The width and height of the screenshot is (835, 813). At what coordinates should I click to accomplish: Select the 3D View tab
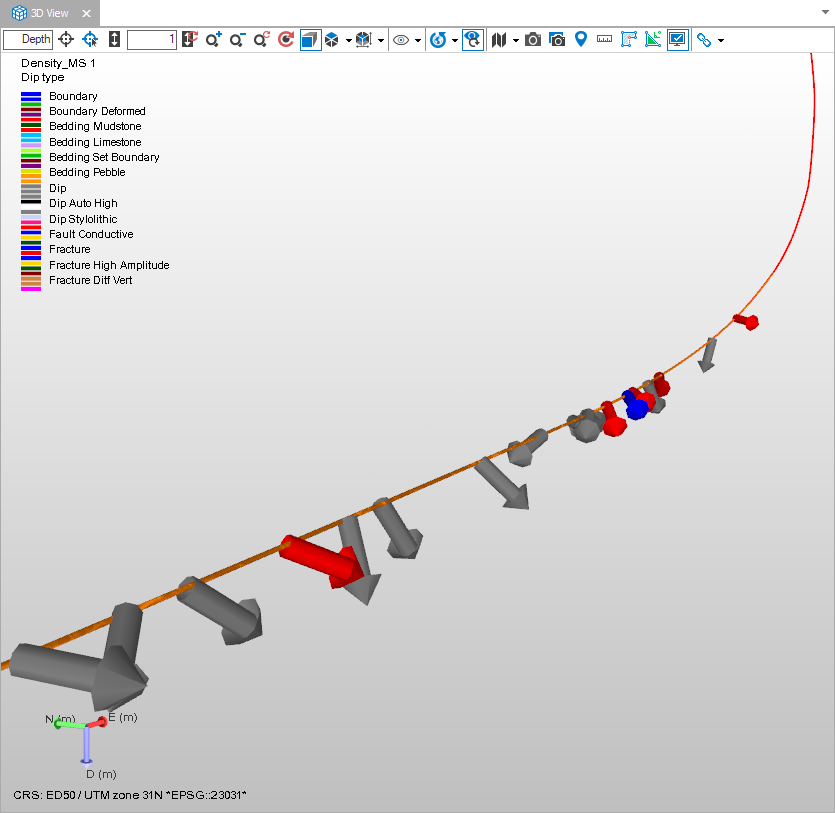50,14
